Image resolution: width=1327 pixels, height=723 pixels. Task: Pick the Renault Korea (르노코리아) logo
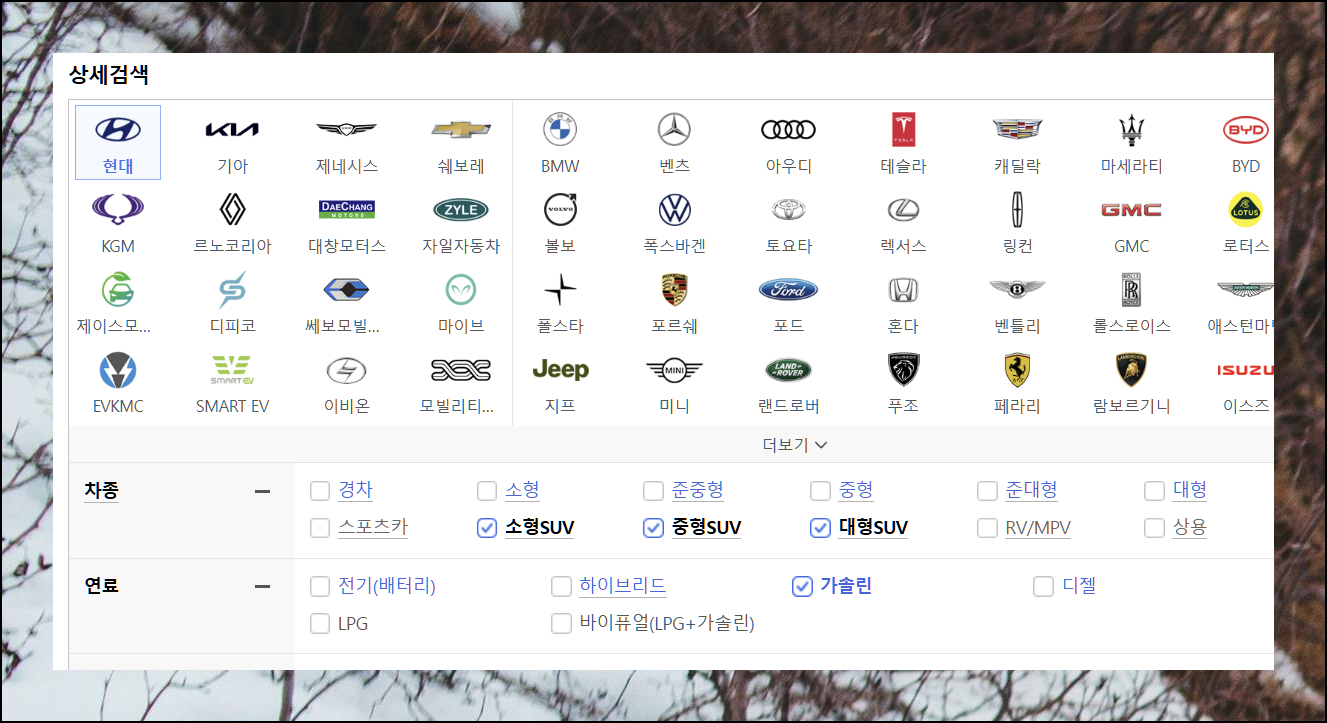click(232, 209)
